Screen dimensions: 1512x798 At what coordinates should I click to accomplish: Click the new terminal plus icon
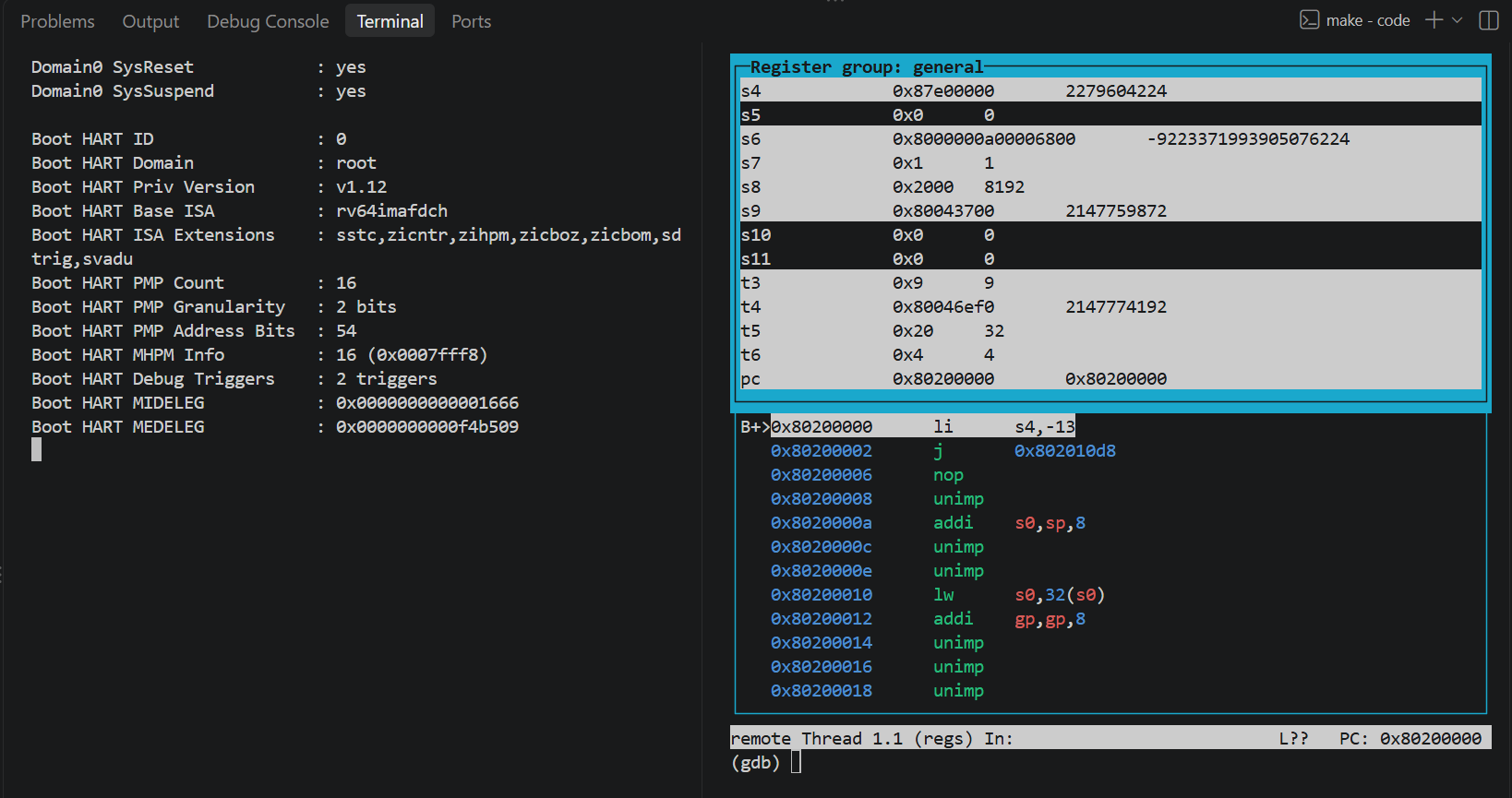pyautogui.click(x=1434, y=20)
